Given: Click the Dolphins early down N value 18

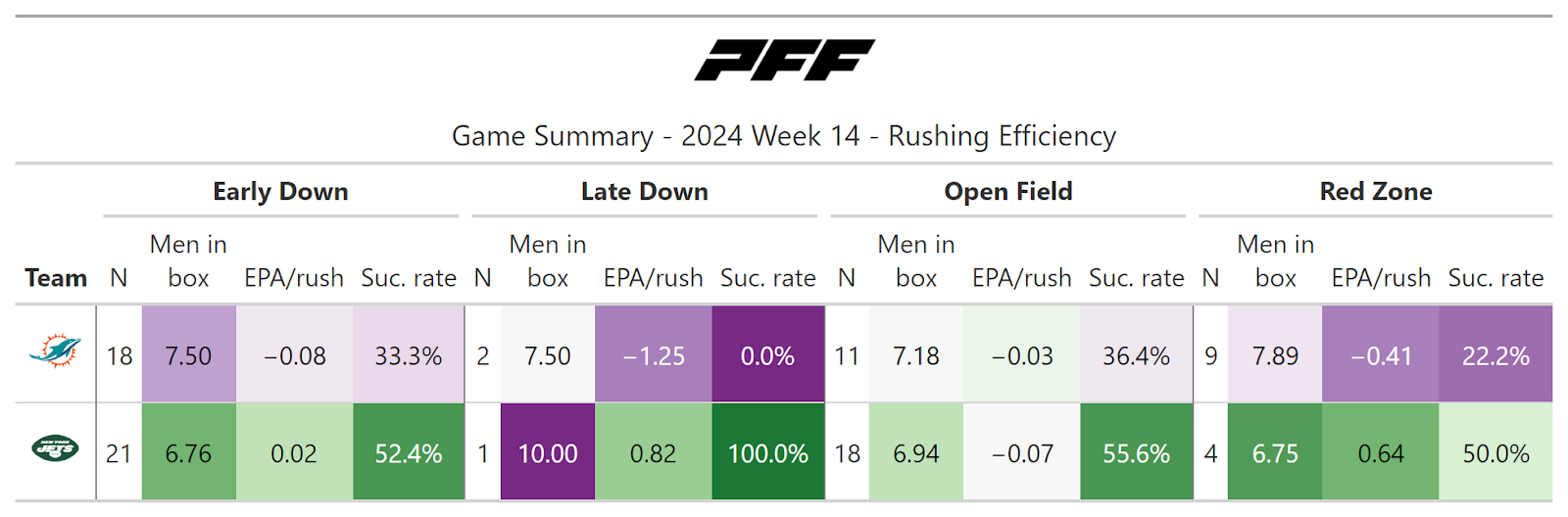Looking at the screenshot, I should (120, 355).
